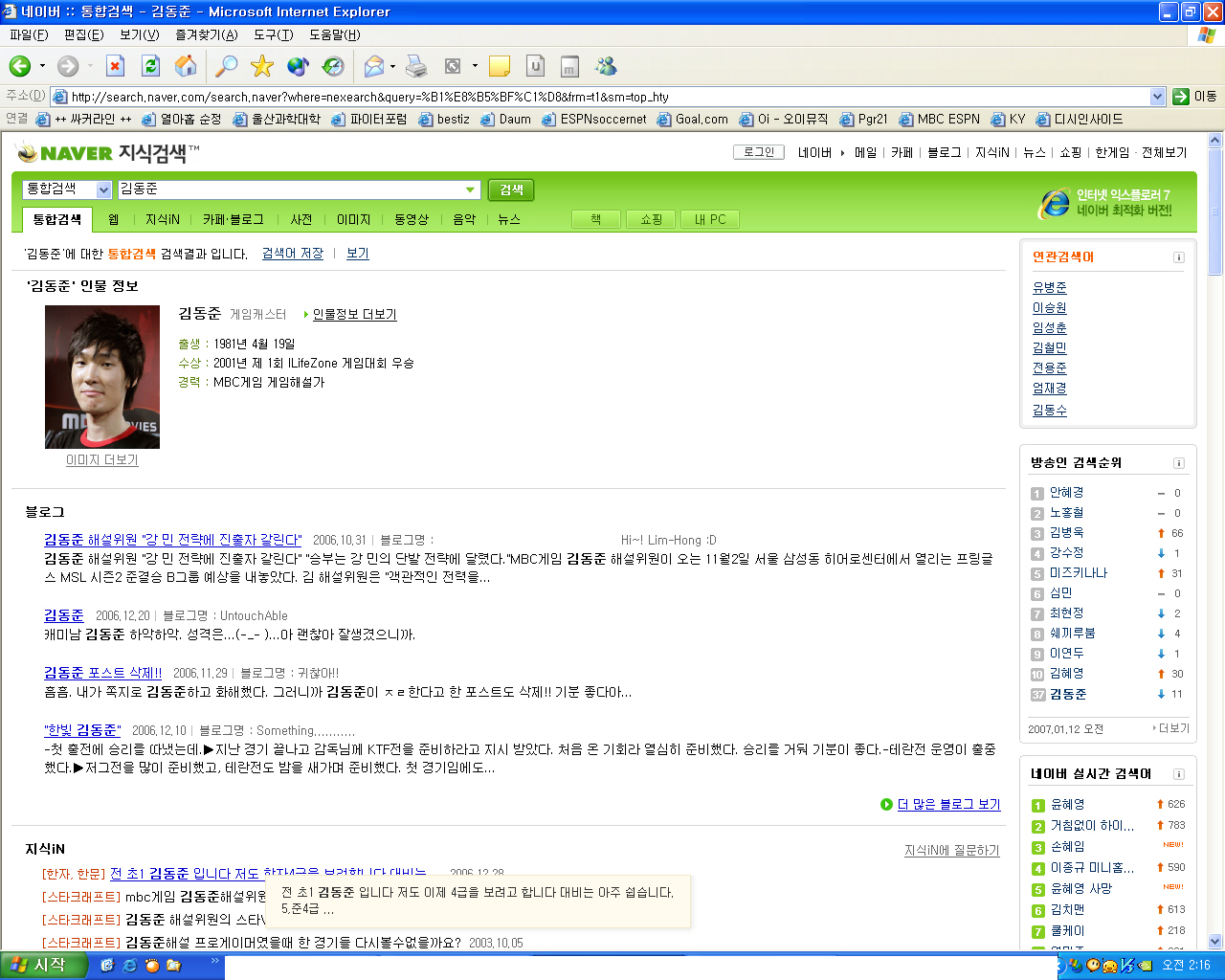Stop page loading with the red X icon
The height and width of the screenshot is (980, 1225).
115,66
